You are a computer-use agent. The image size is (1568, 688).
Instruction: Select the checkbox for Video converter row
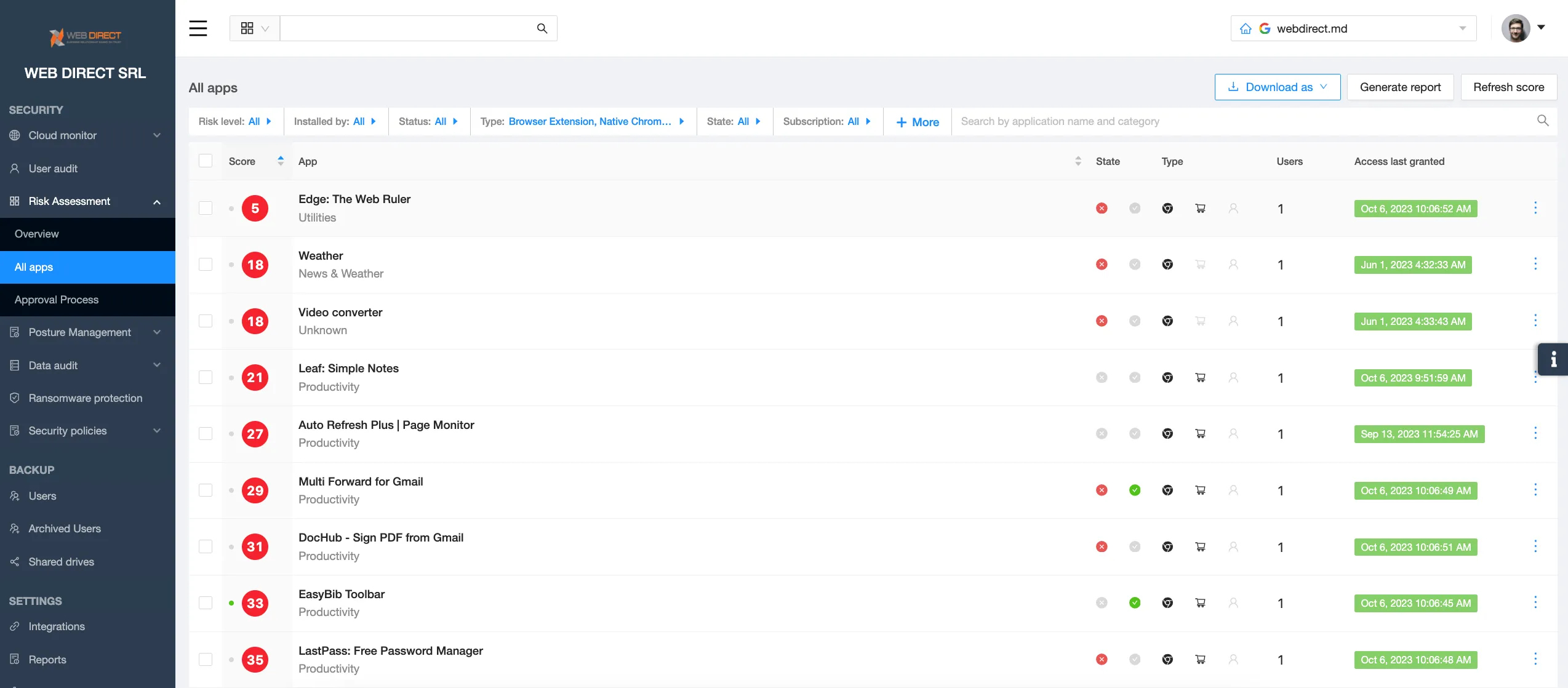tap(206, 321)
